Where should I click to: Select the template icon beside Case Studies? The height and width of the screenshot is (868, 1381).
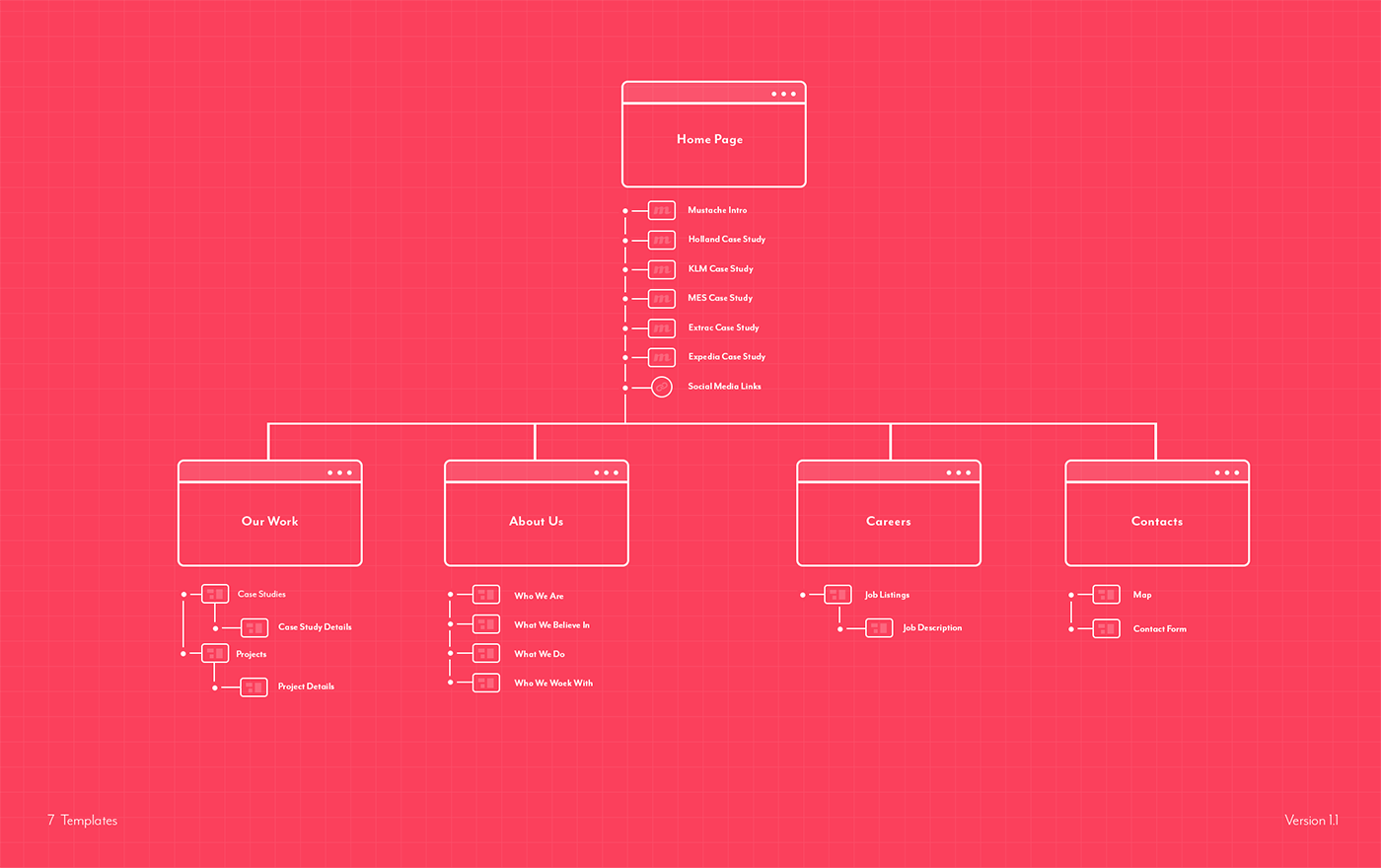215,594
